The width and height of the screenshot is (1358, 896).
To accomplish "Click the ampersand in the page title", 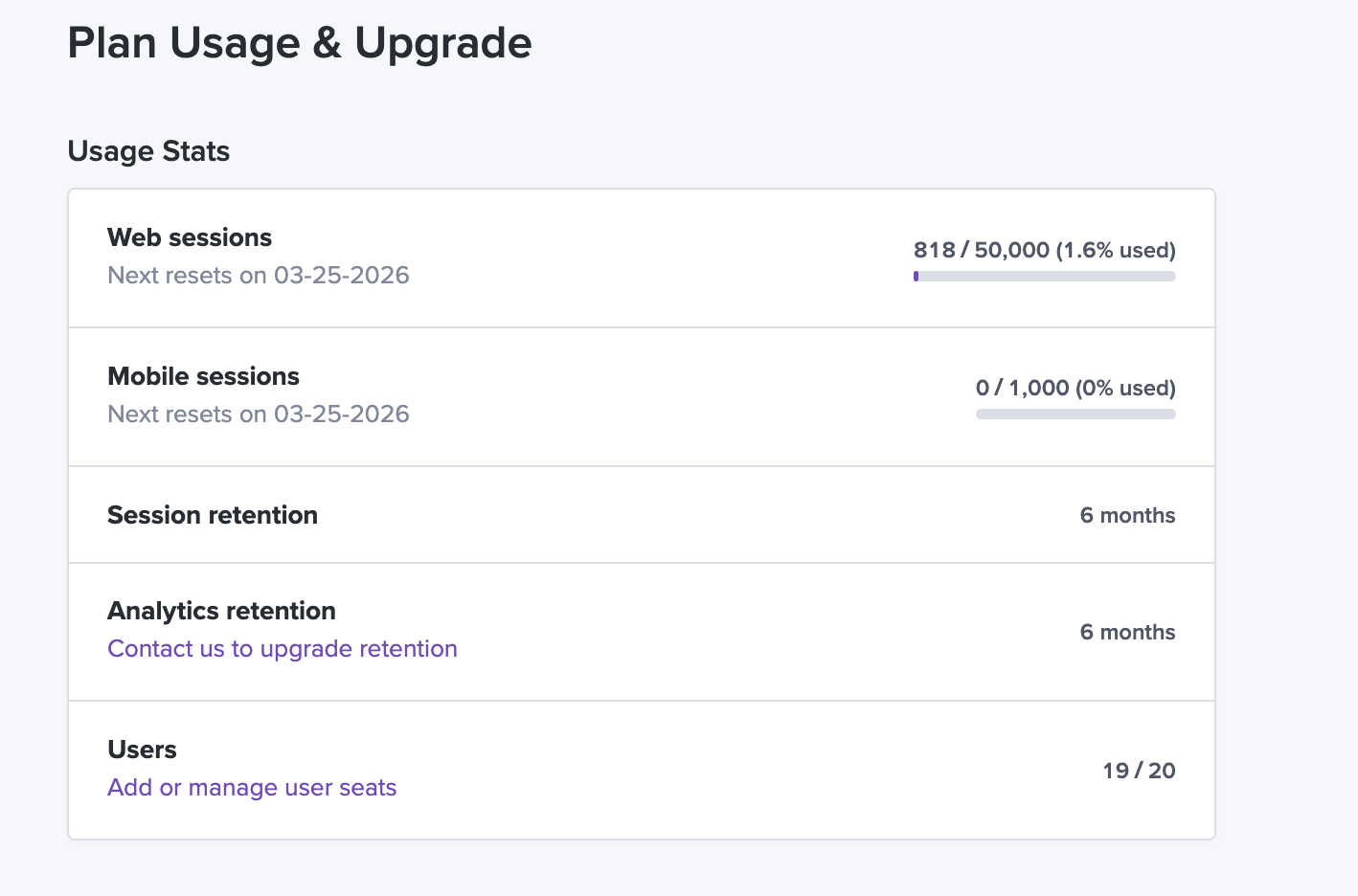I will point(327,44).
